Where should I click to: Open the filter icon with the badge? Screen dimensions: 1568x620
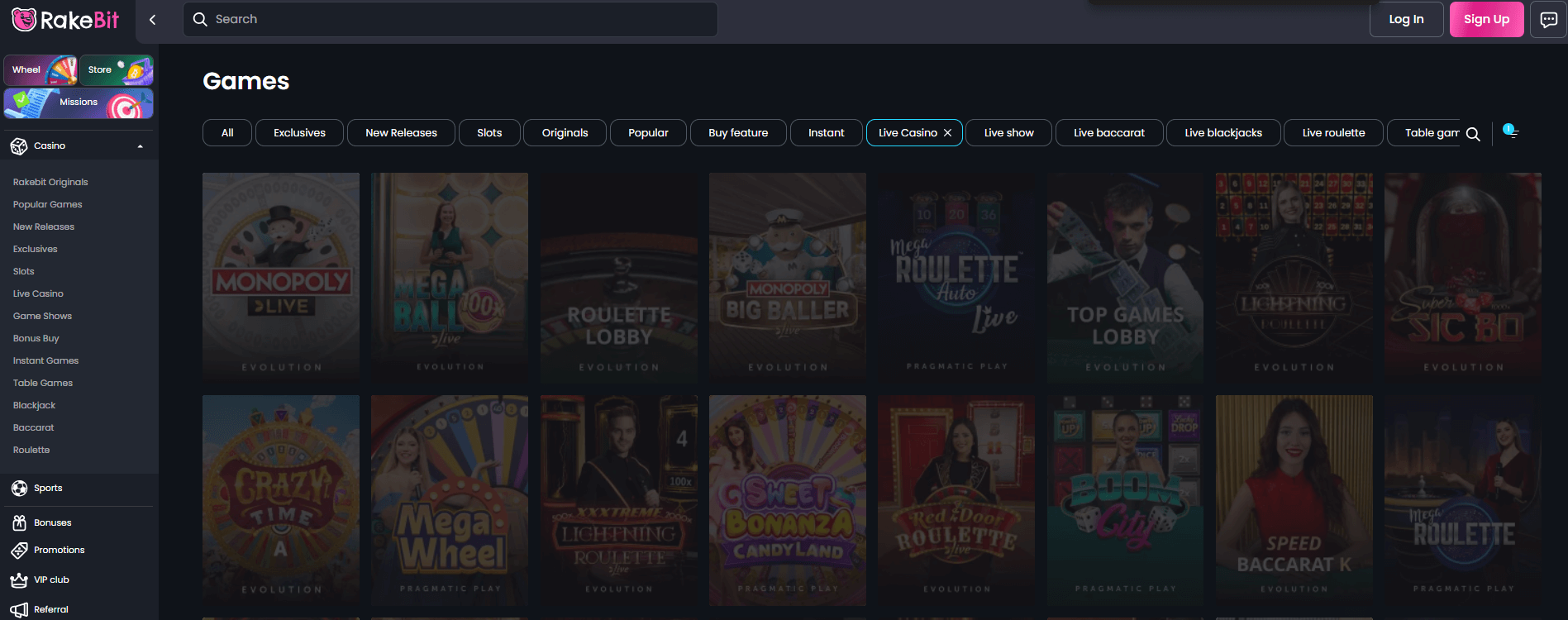[1511, 132]
